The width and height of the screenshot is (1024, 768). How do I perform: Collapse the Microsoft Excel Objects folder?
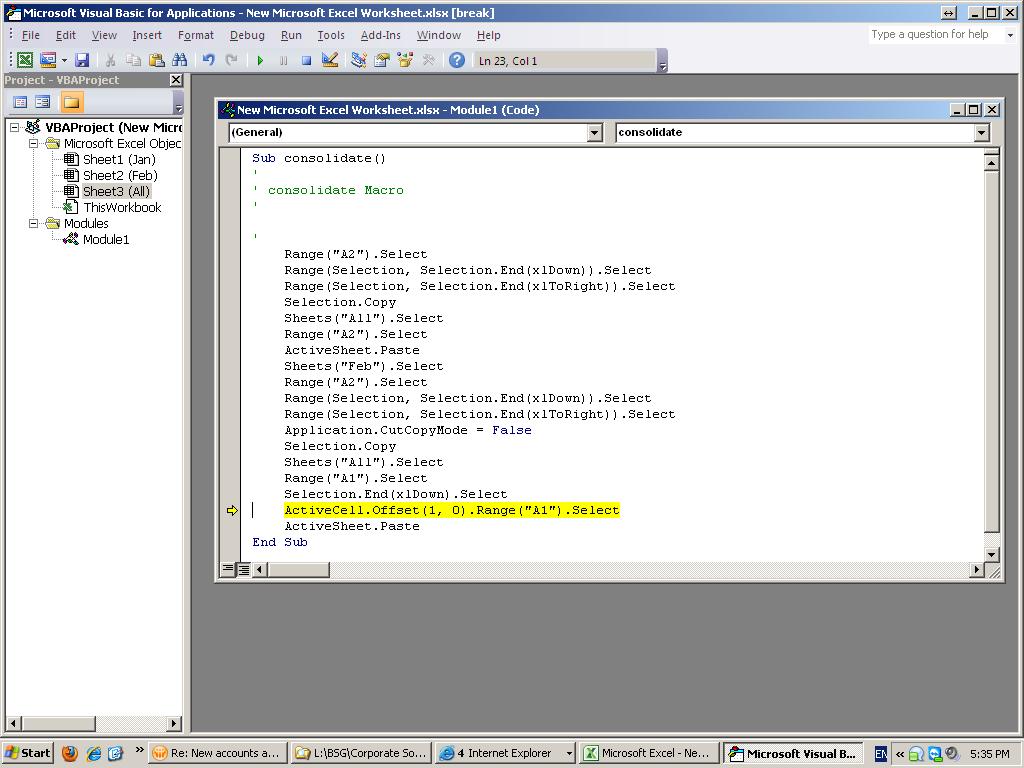(x=34, y=143)
